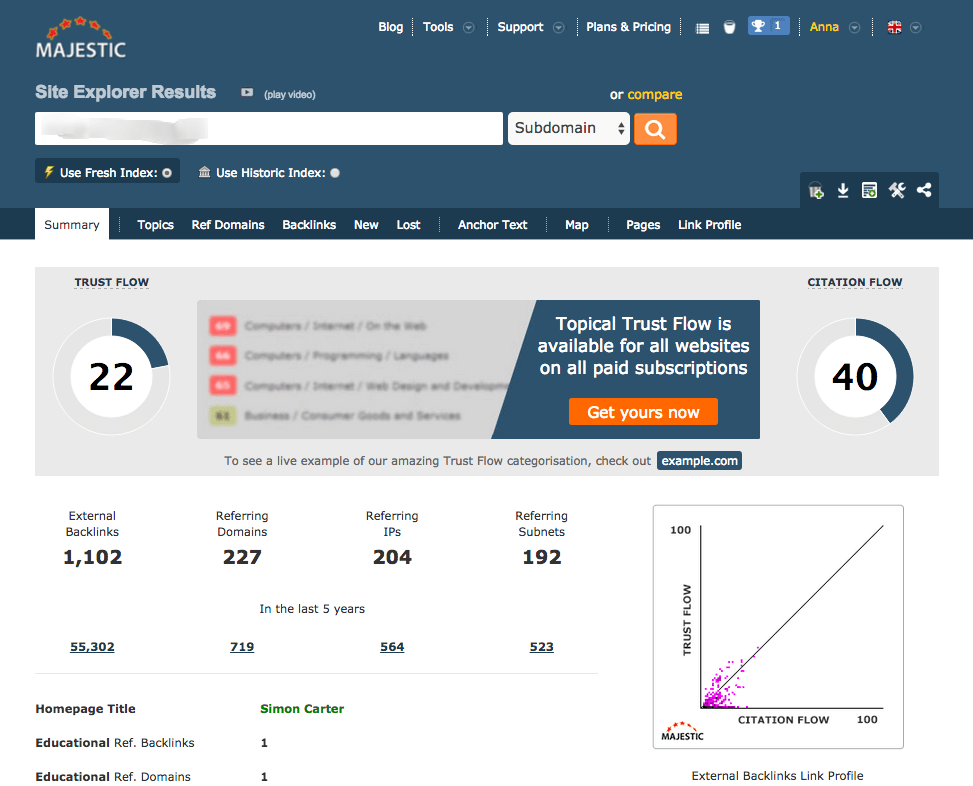Click the Educational Ref. Backlinks label

(115, 743)
